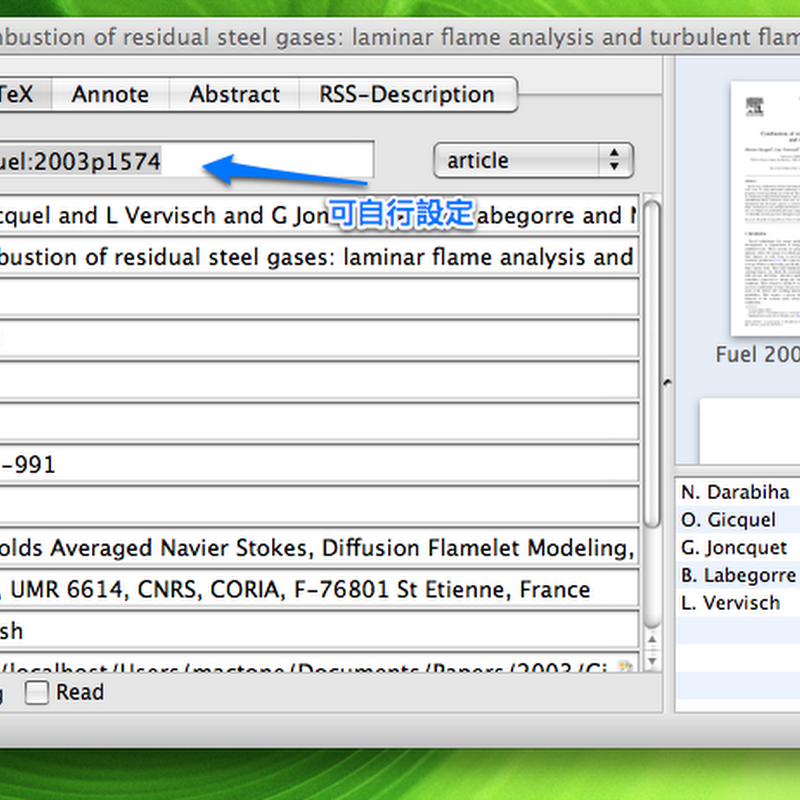Switch to the Annote tab
The width and height of the screenshot is (800, 800).
(x=110, y=95)
